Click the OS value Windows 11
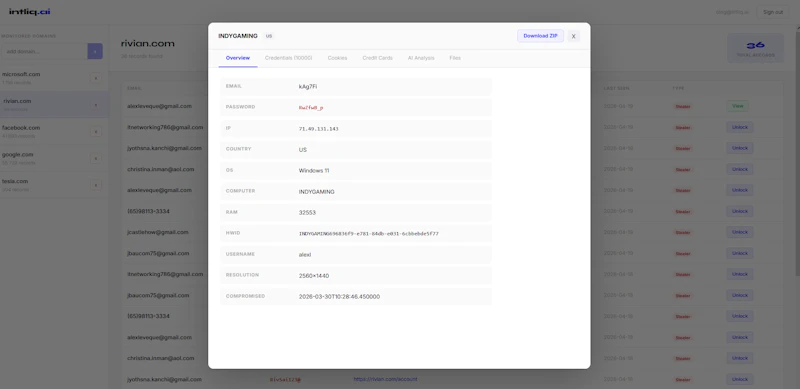 (x=314, y=171)
